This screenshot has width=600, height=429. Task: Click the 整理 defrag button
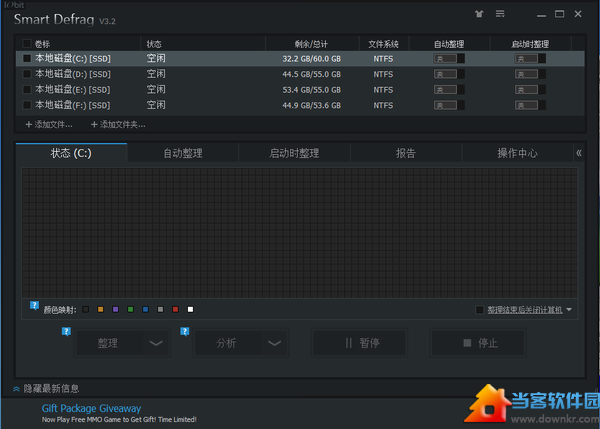pyautogui.click(x=110, y=343)
